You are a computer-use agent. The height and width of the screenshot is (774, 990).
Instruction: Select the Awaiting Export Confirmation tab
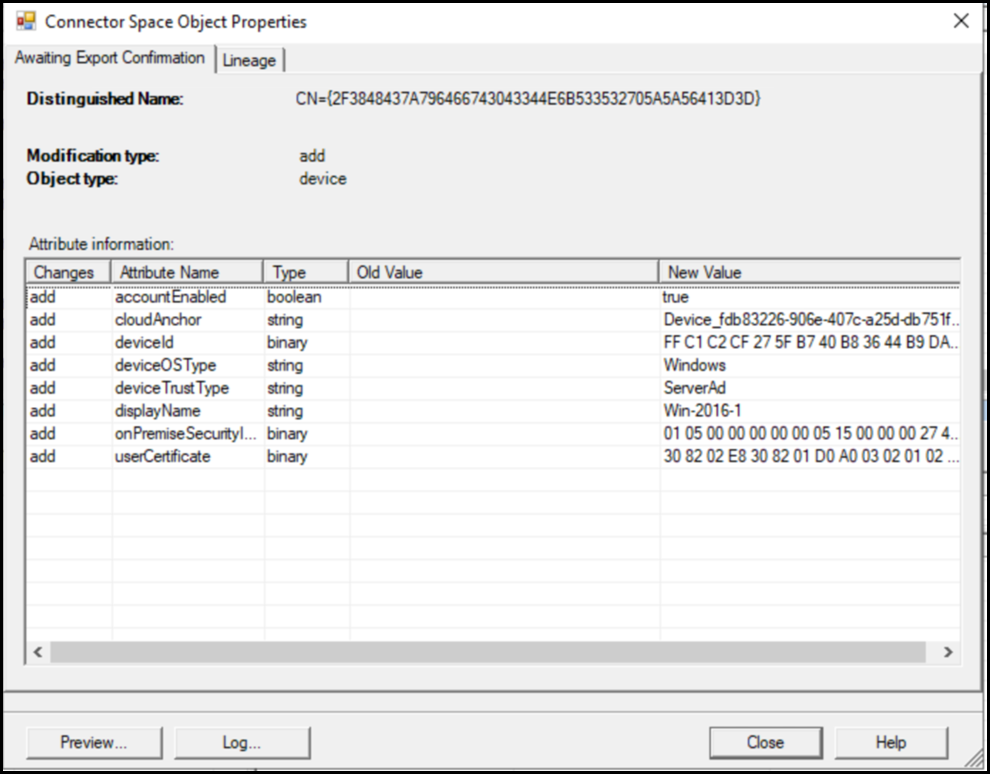(x=110, y=58)
